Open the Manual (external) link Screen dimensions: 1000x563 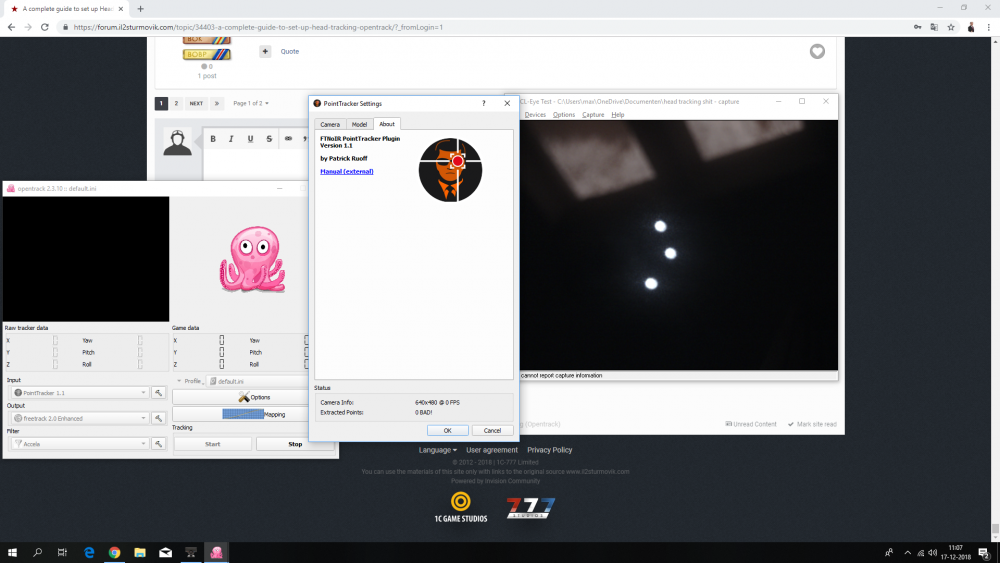(346, 171)
